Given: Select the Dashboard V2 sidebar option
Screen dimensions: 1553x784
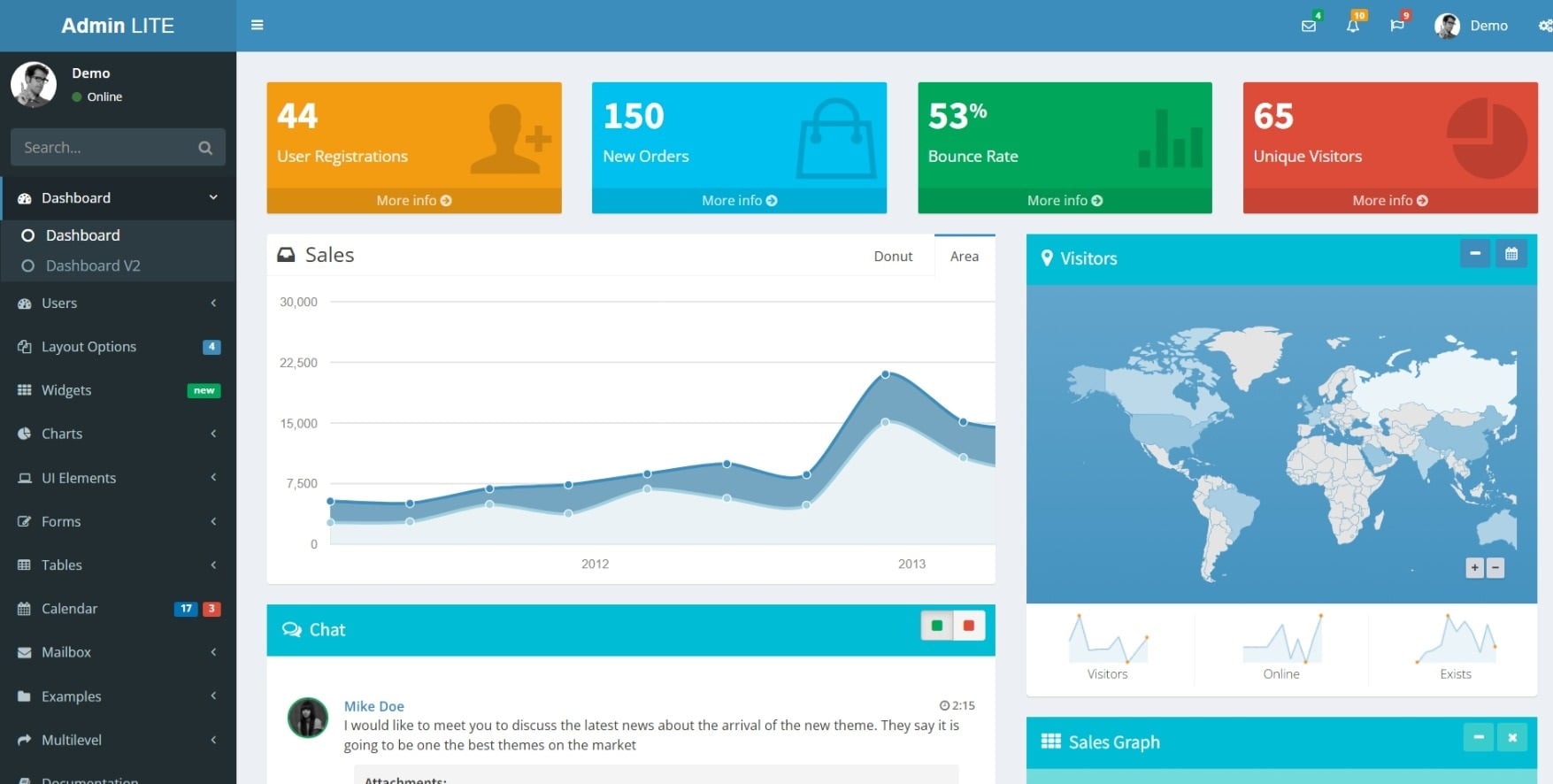Looking at the screenshot, I should click(93, 265).
